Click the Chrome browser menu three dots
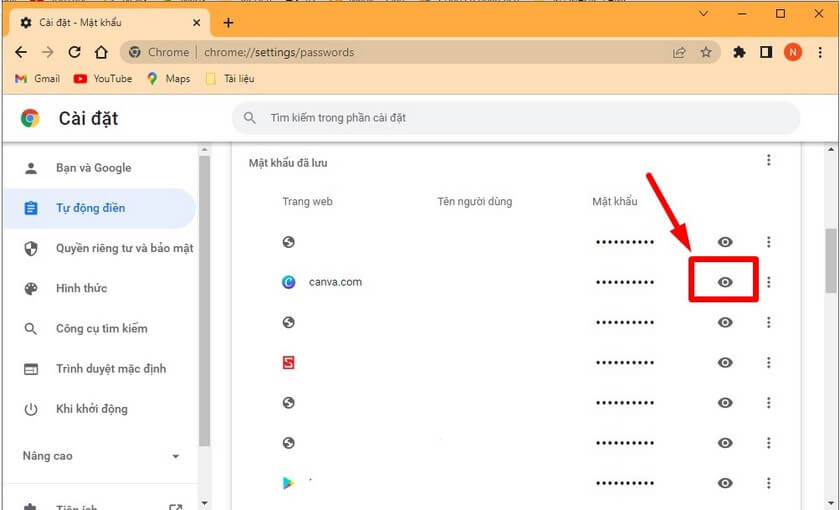This screenshot has width=840, height=510. coord(820,52)
